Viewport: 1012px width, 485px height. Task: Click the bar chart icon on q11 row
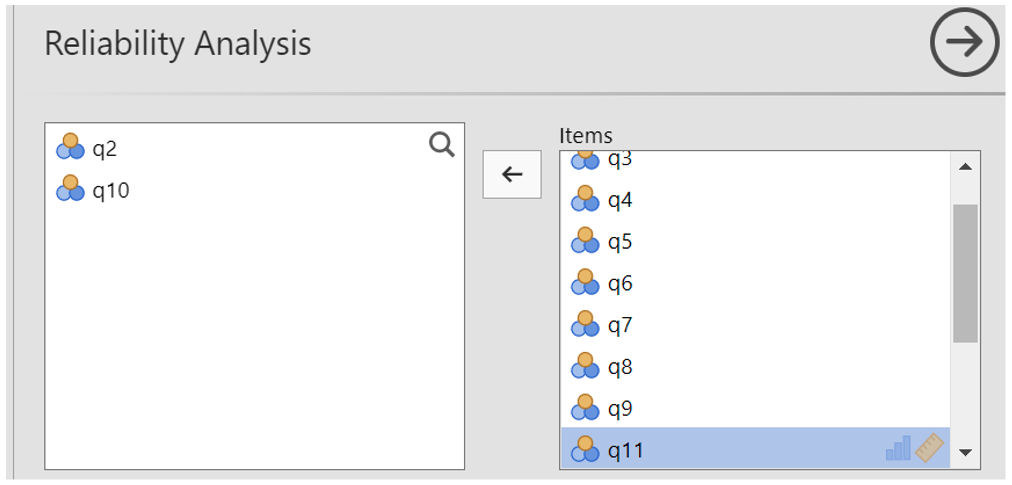coord(898,449)
